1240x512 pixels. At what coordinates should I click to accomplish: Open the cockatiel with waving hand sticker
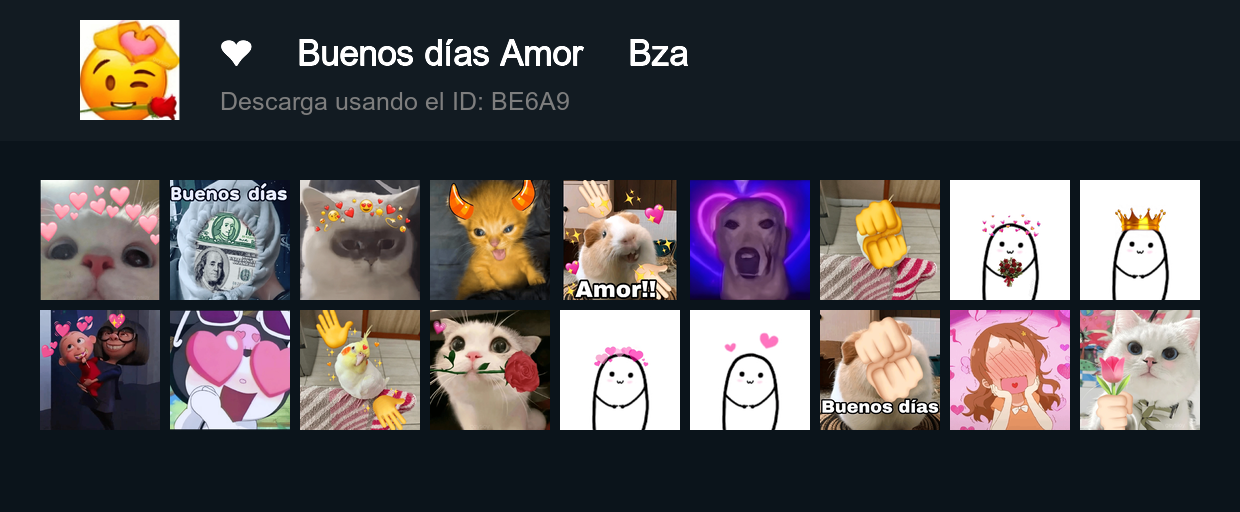360,370
